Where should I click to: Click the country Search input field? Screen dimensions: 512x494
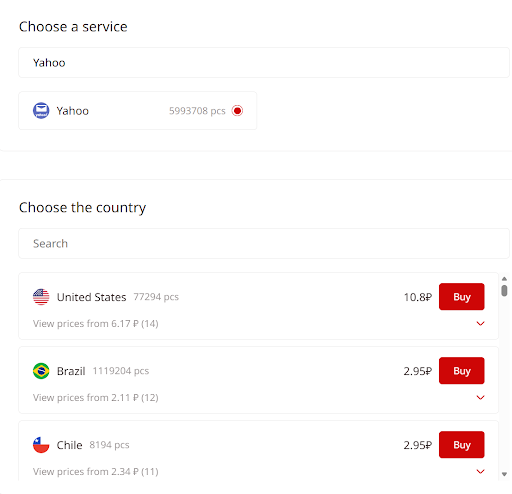coord(264,244)
